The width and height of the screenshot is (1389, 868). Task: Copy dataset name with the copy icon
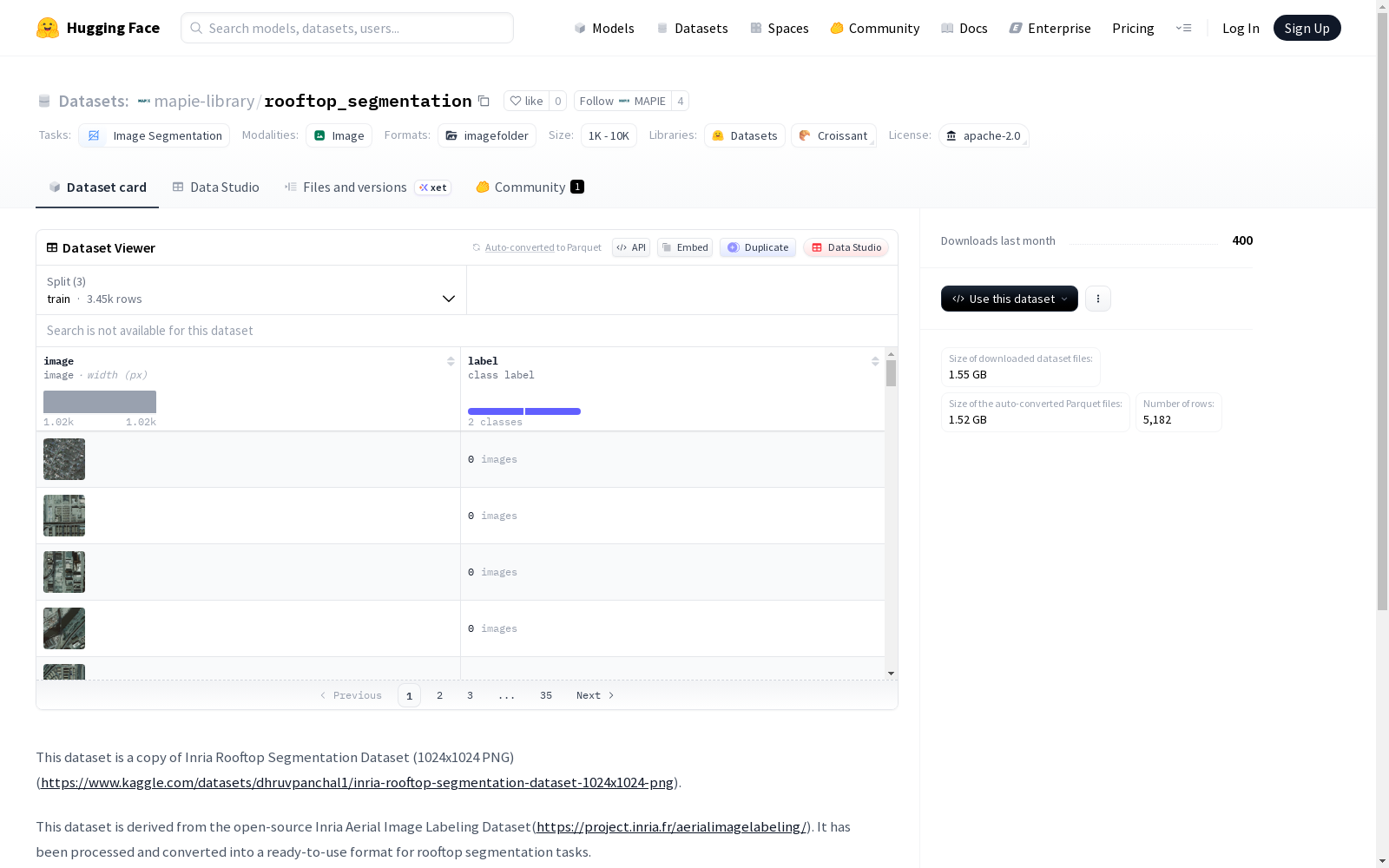click(x=484, y=101)
